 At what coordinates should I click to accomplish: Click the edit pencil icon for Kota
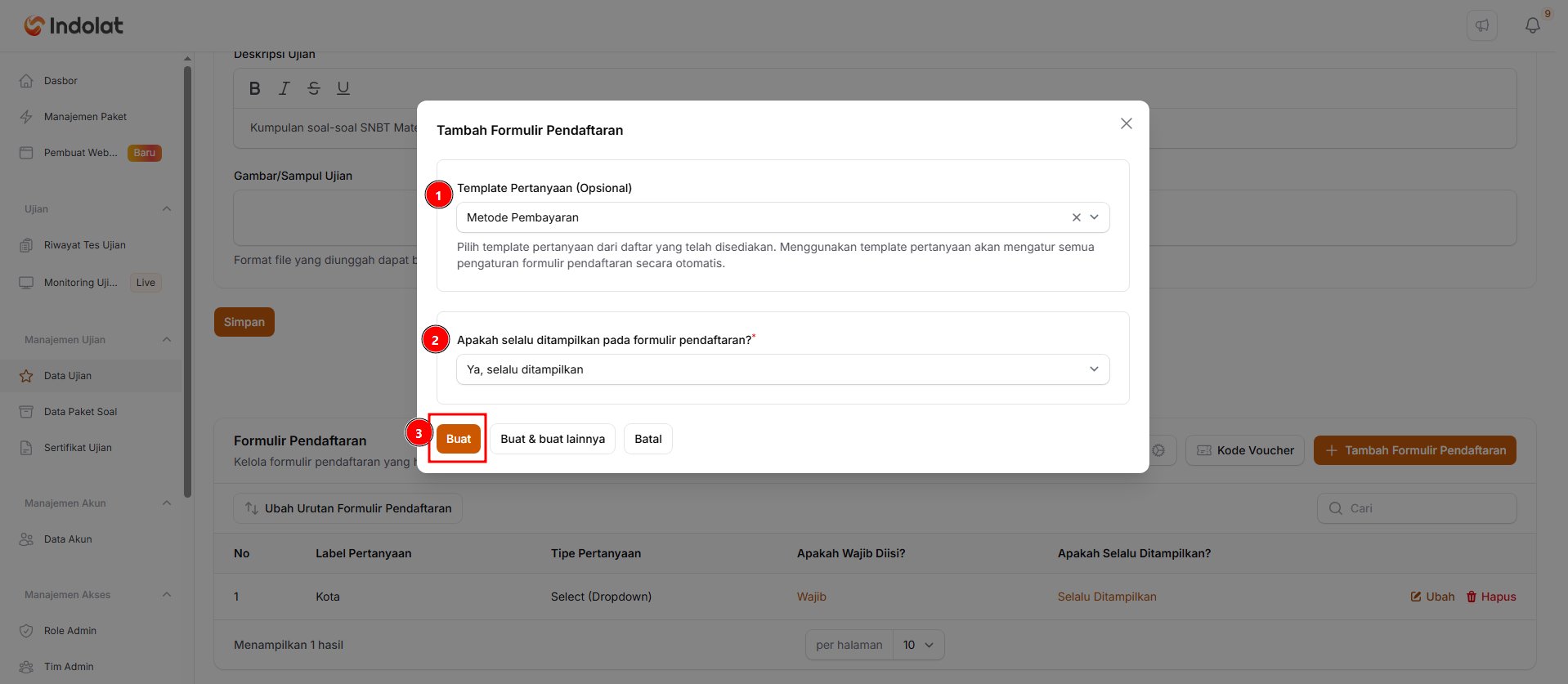point(1416,597)
